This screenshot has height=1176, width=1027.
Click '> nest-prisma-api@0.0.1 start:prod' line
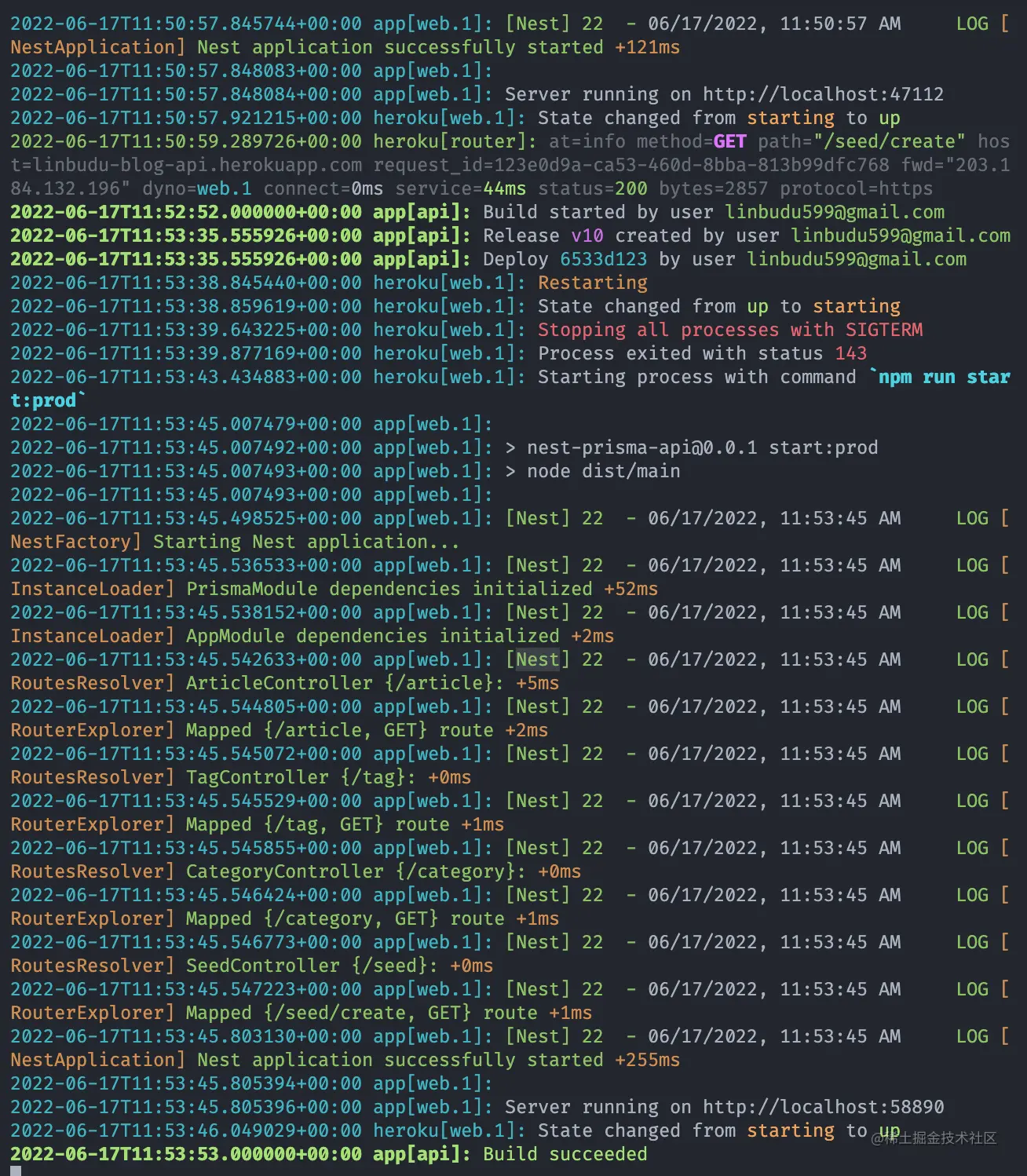(x=692, y=447)
